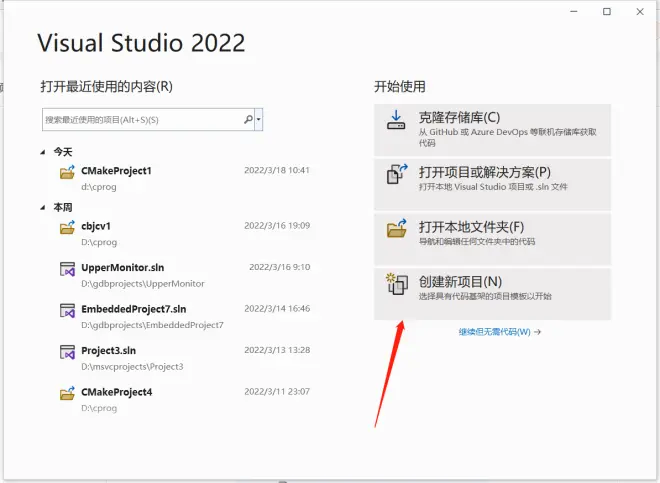
Task: Open recent item cbjcv1
Action: [185, 234]
